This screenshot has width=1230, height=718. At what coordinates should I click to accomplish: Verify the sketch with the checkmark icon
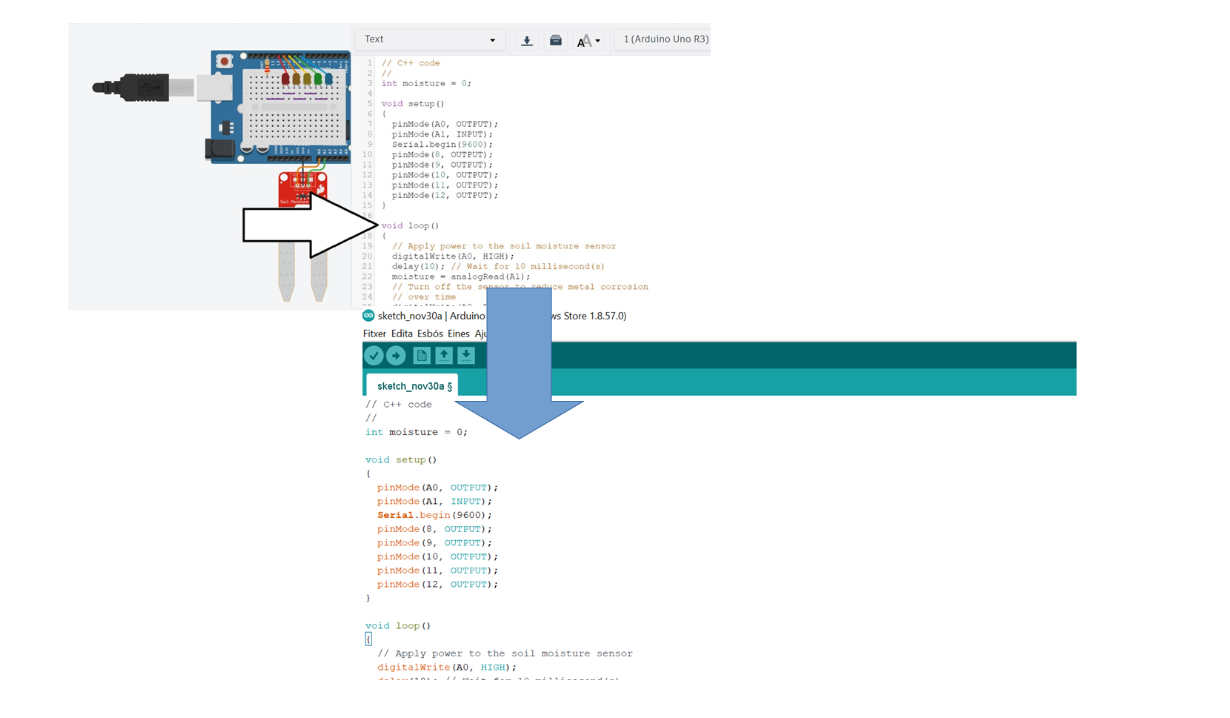[374, 355]
